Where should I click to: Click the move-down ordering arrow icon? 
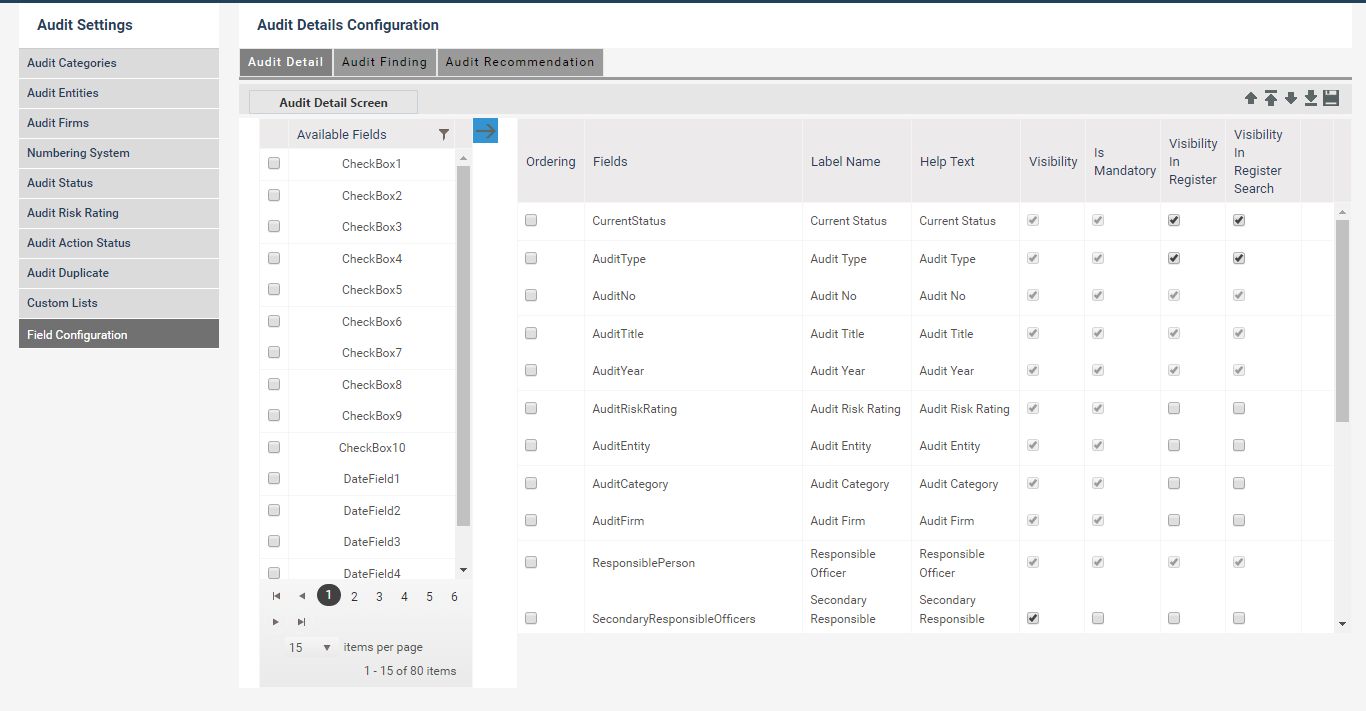(1291, 98)
